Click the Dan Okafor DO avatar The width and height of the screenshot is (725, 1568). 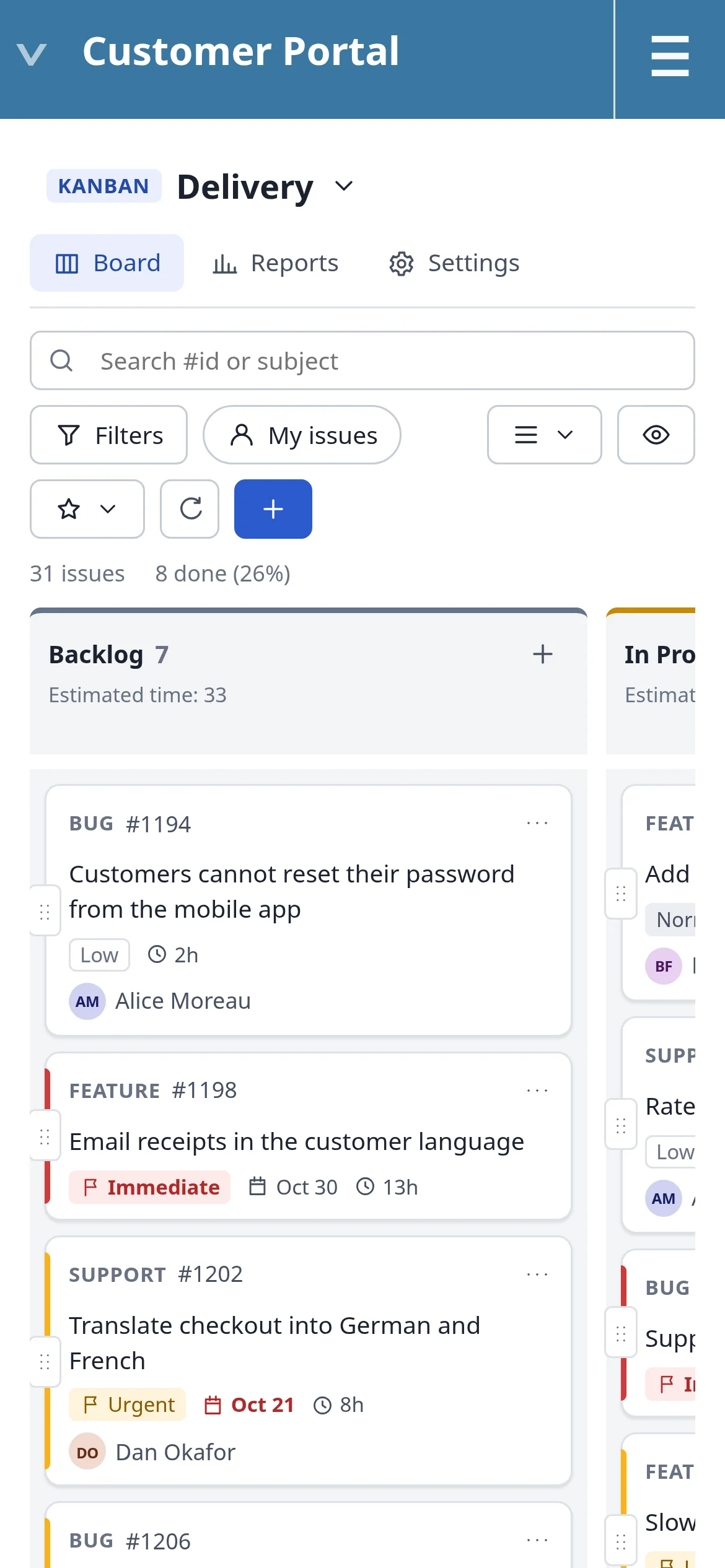click(87, 1451)
